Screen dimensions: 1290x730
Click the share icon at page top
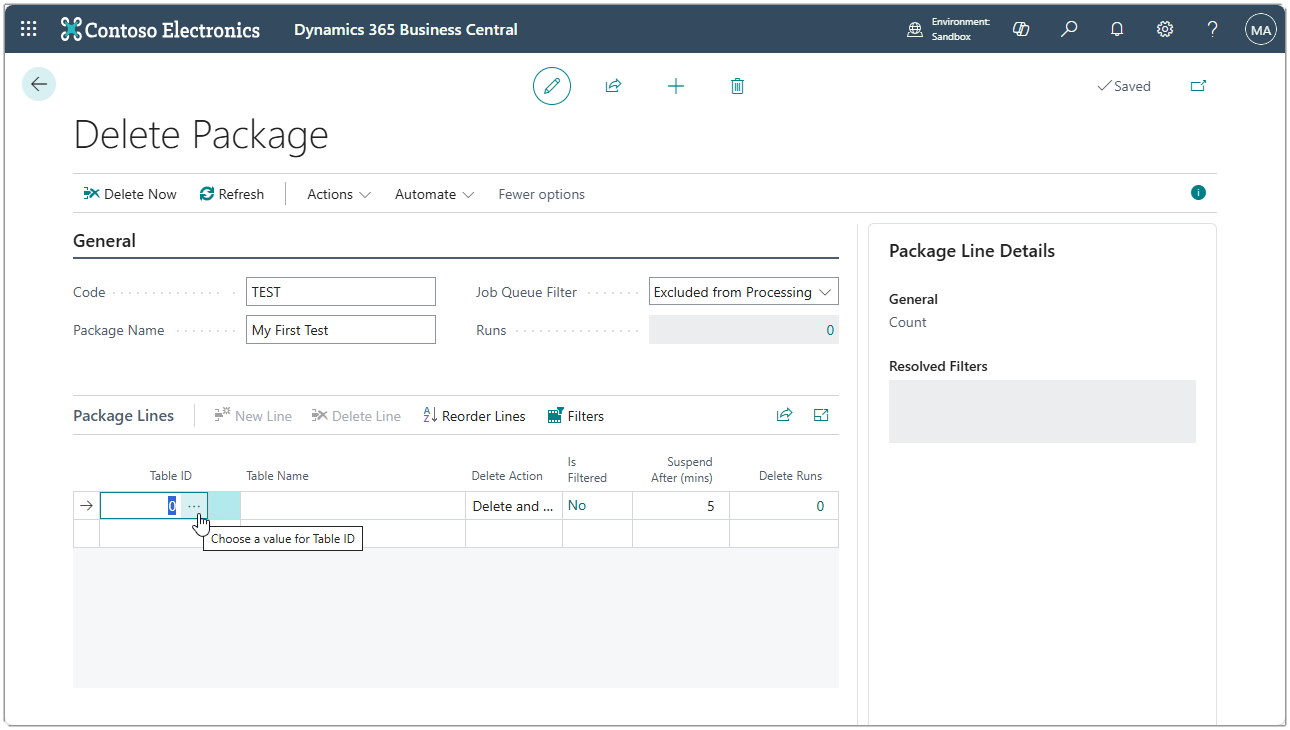coord(613,86)
